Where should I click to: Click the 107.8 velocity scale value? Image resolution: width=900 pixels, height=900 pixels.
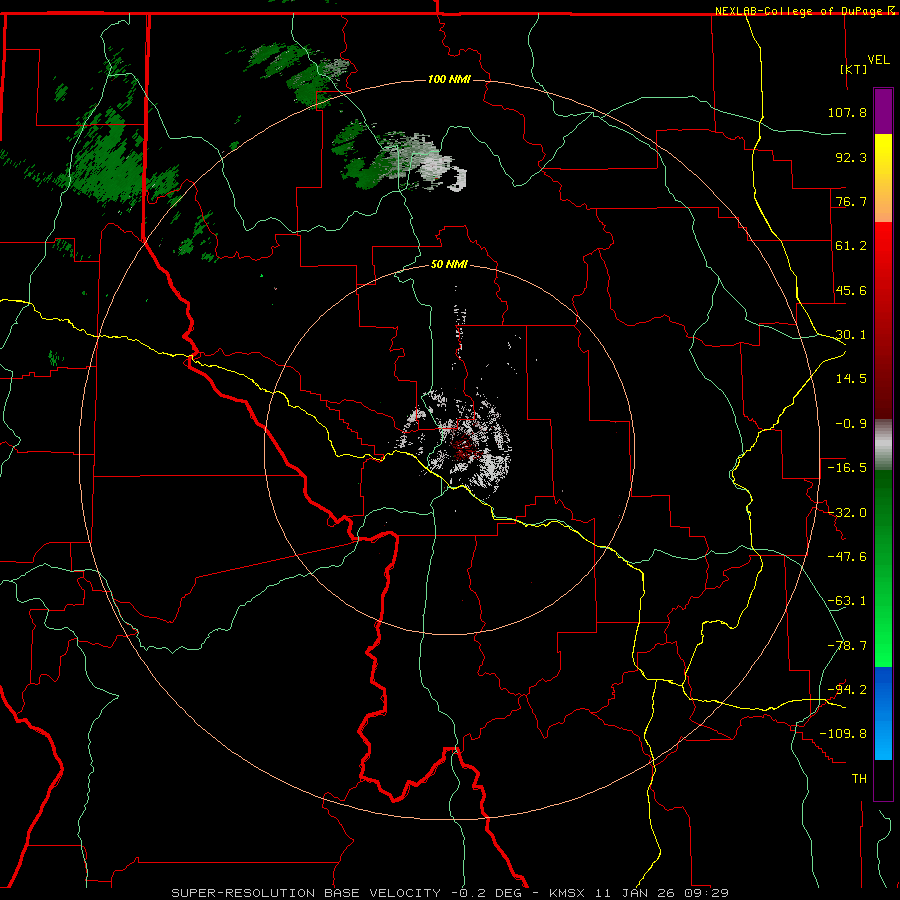847,112
